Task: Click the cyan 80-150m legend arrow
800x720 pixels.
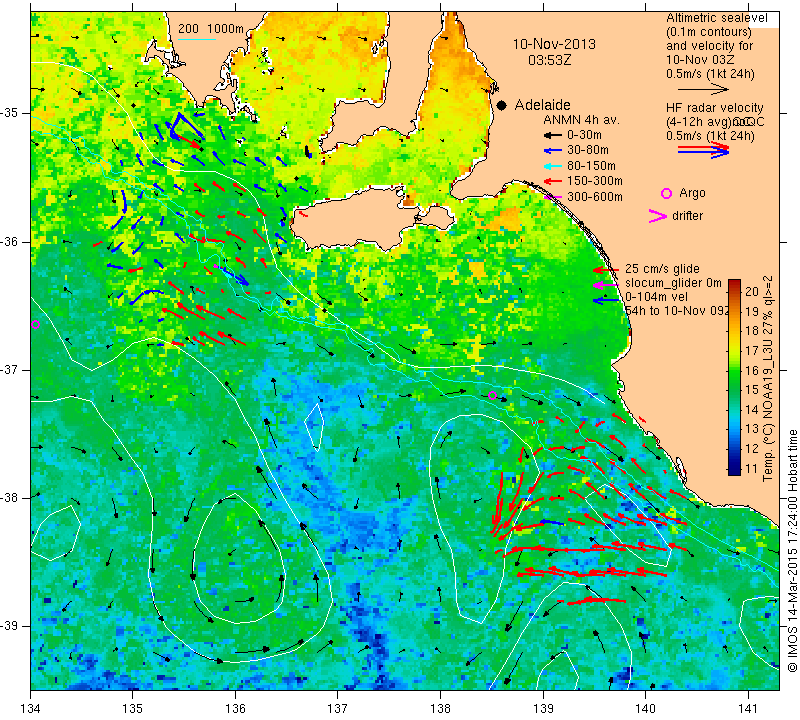Action: click(553, 166)
